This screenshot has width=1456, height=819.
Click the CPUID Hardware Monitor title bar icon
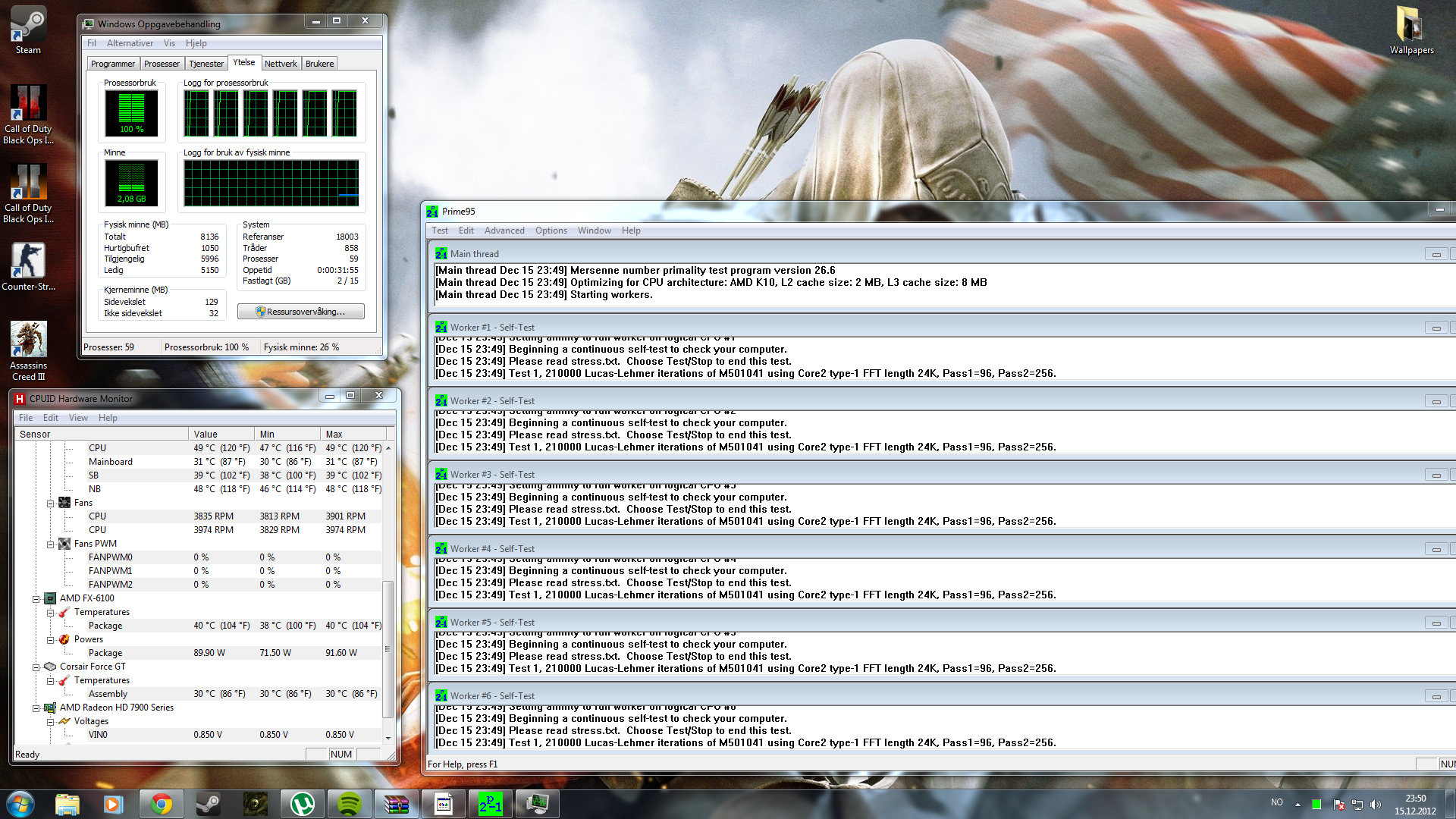point(20,399)
